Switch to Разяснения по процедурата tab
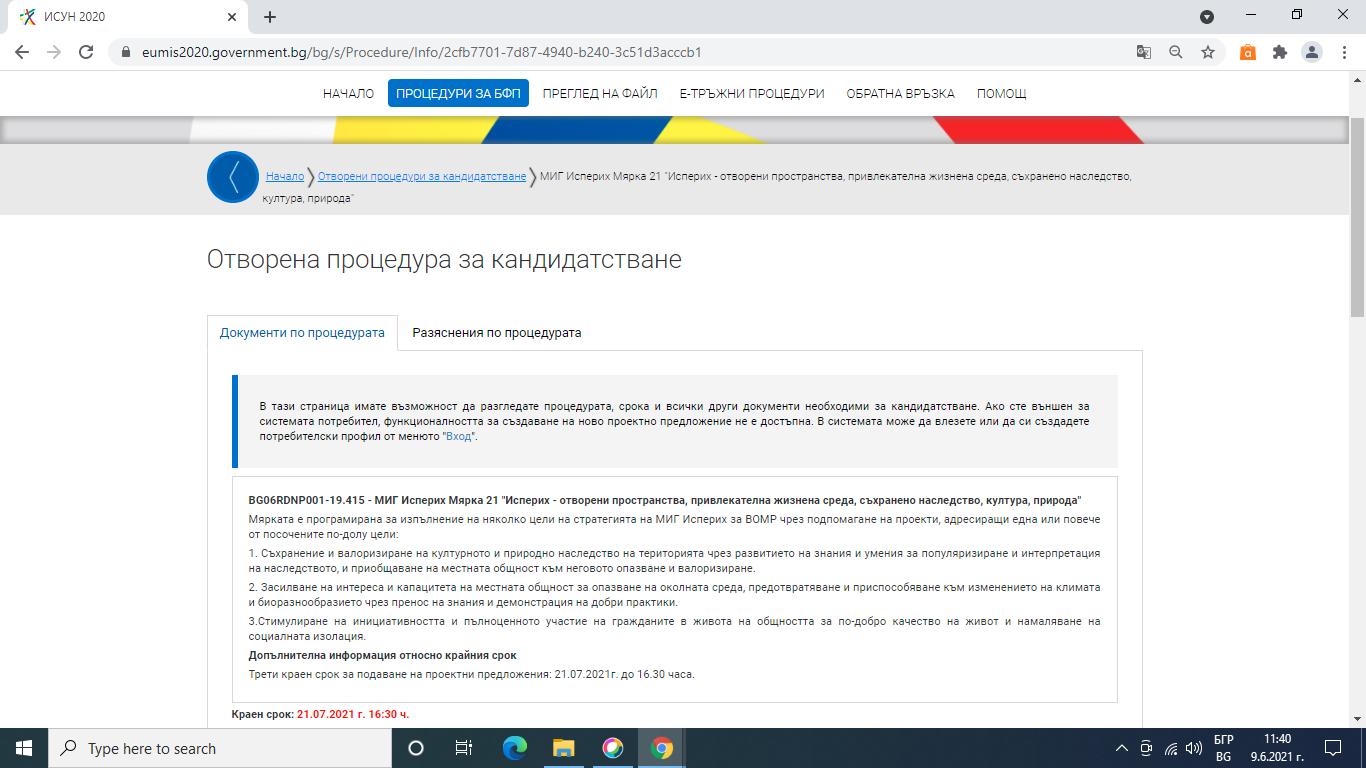 497,333
